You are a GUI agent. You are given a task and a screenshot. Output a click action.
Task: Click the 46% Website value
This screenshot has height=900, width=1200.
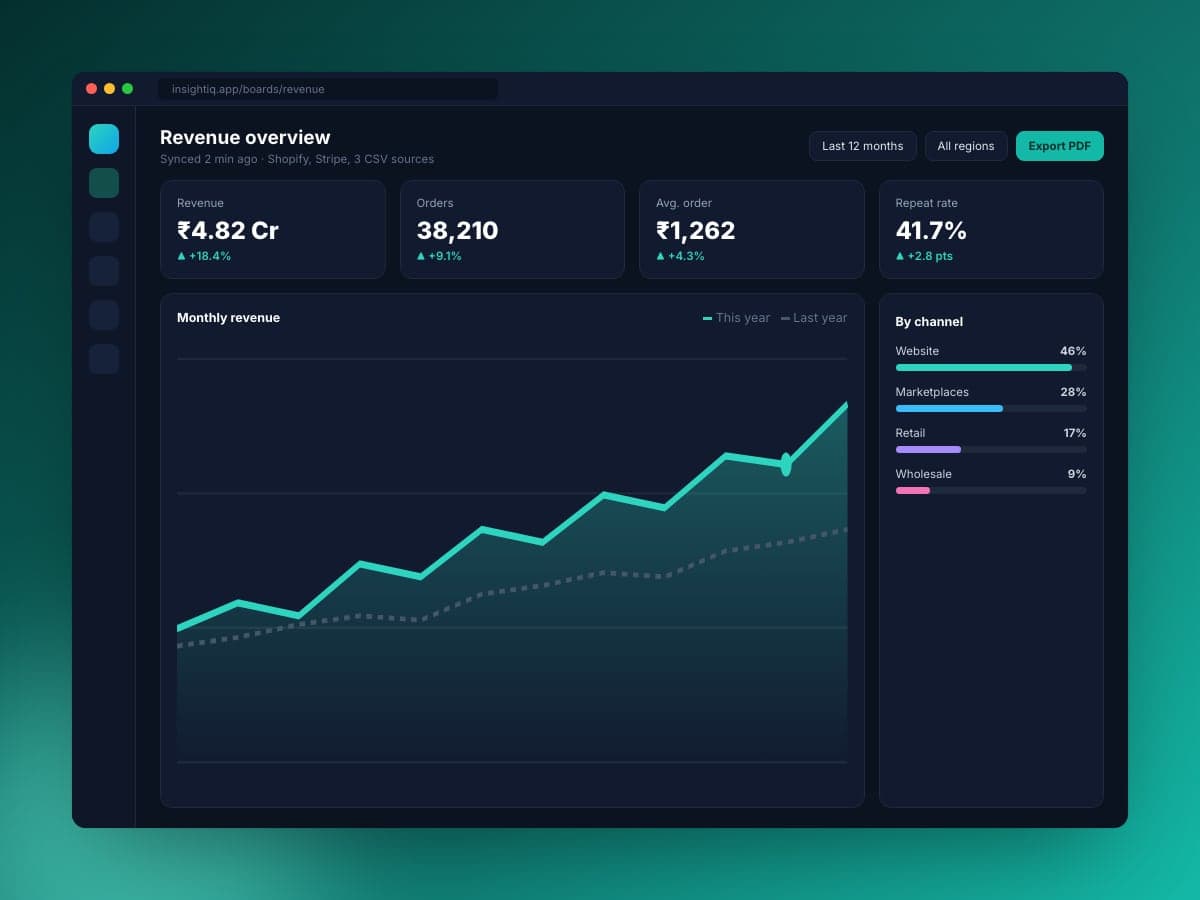pyautogui.click(x=1073, y=351)
